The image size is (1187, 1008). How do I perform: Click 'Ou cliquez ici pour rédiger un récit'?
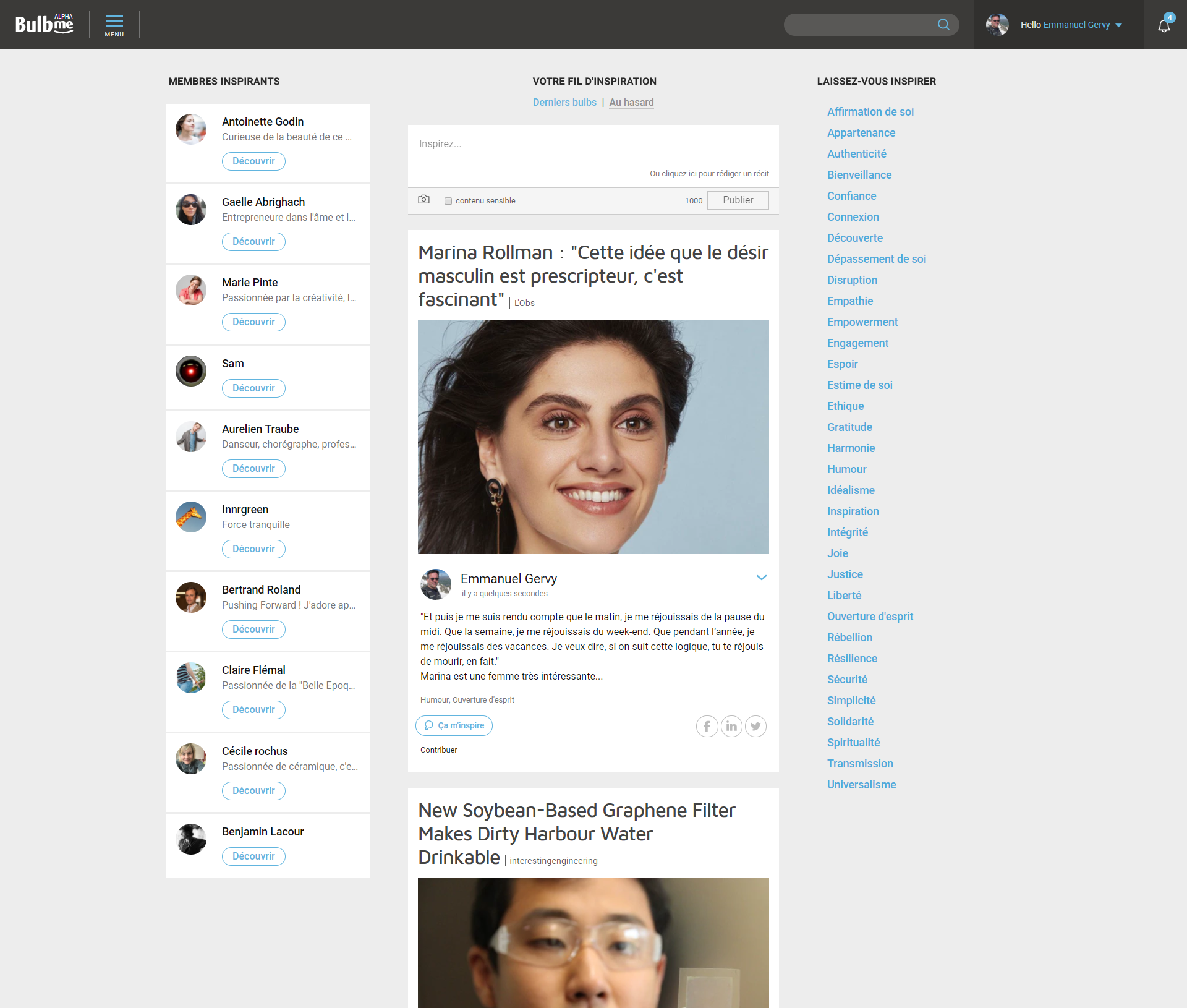click(x=709, y=174)
